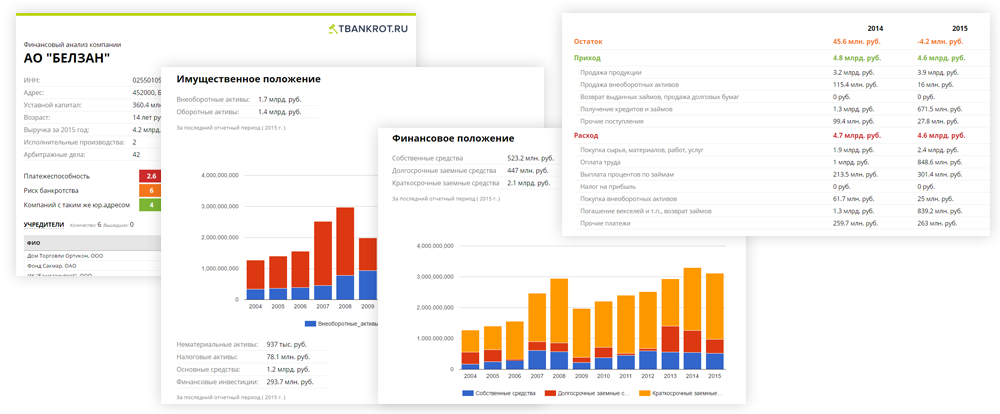The height and width of the screenshot is (414, 1000).
Task: Click the 2008 bar in Имущественное положение chart
Action: pyautogui.click(x=345, y=253)
